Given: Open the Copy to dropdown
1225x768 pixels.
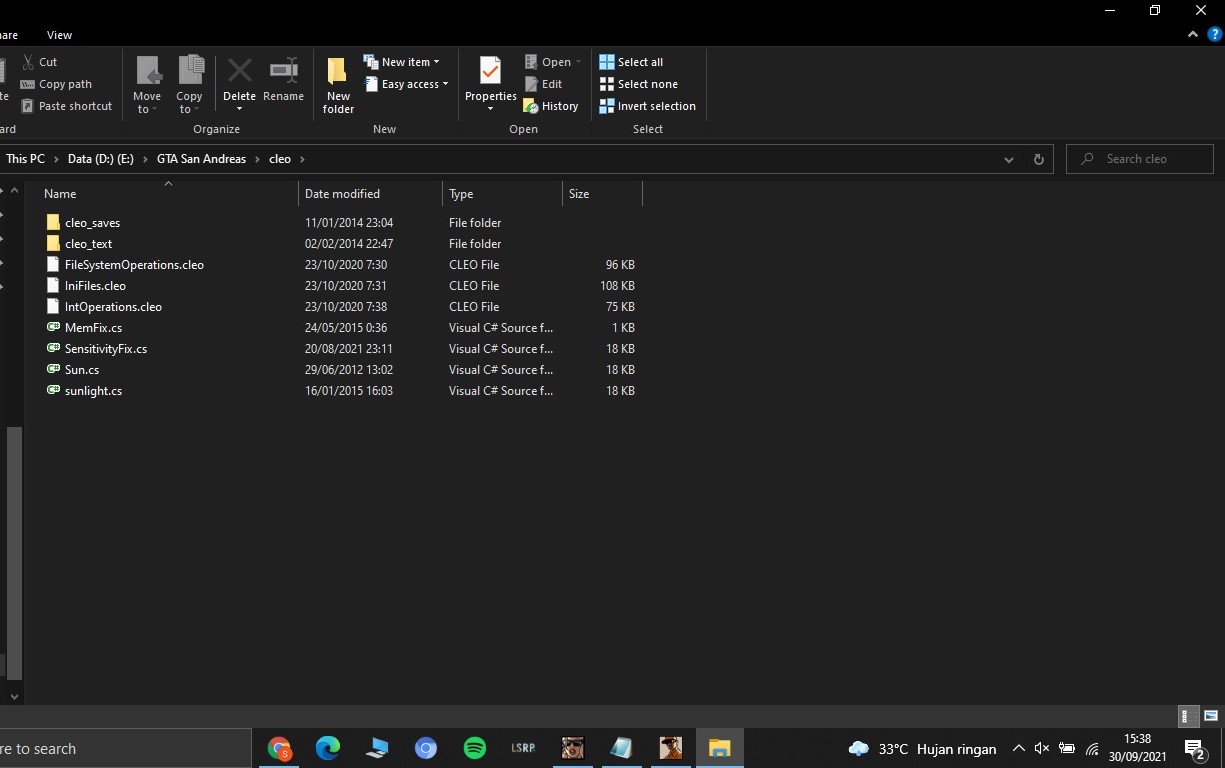Looking at the screenshot, I should pyautogui.click(x=189, y=84).
